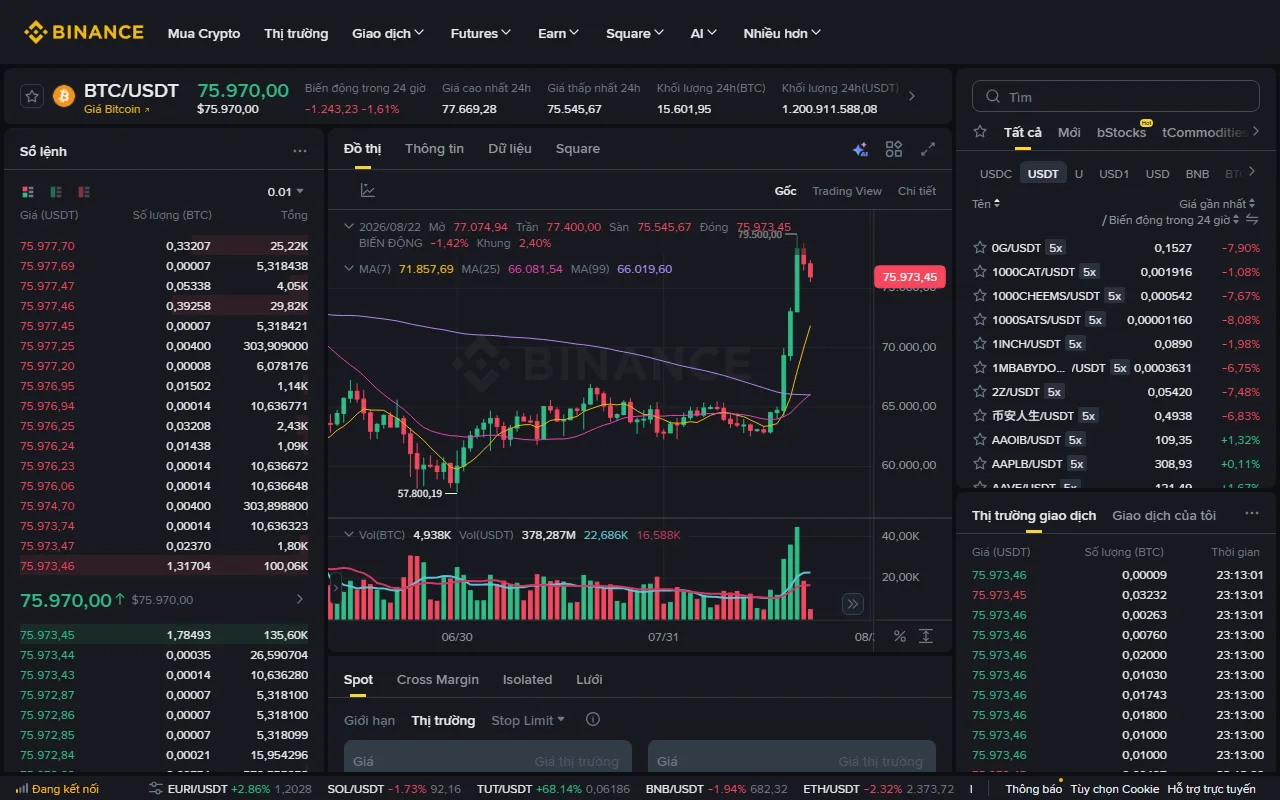Favorite the 1000CHEEMS/USDT pair
Viewport: 1280px width, 800px height.
tap(980, 296)
